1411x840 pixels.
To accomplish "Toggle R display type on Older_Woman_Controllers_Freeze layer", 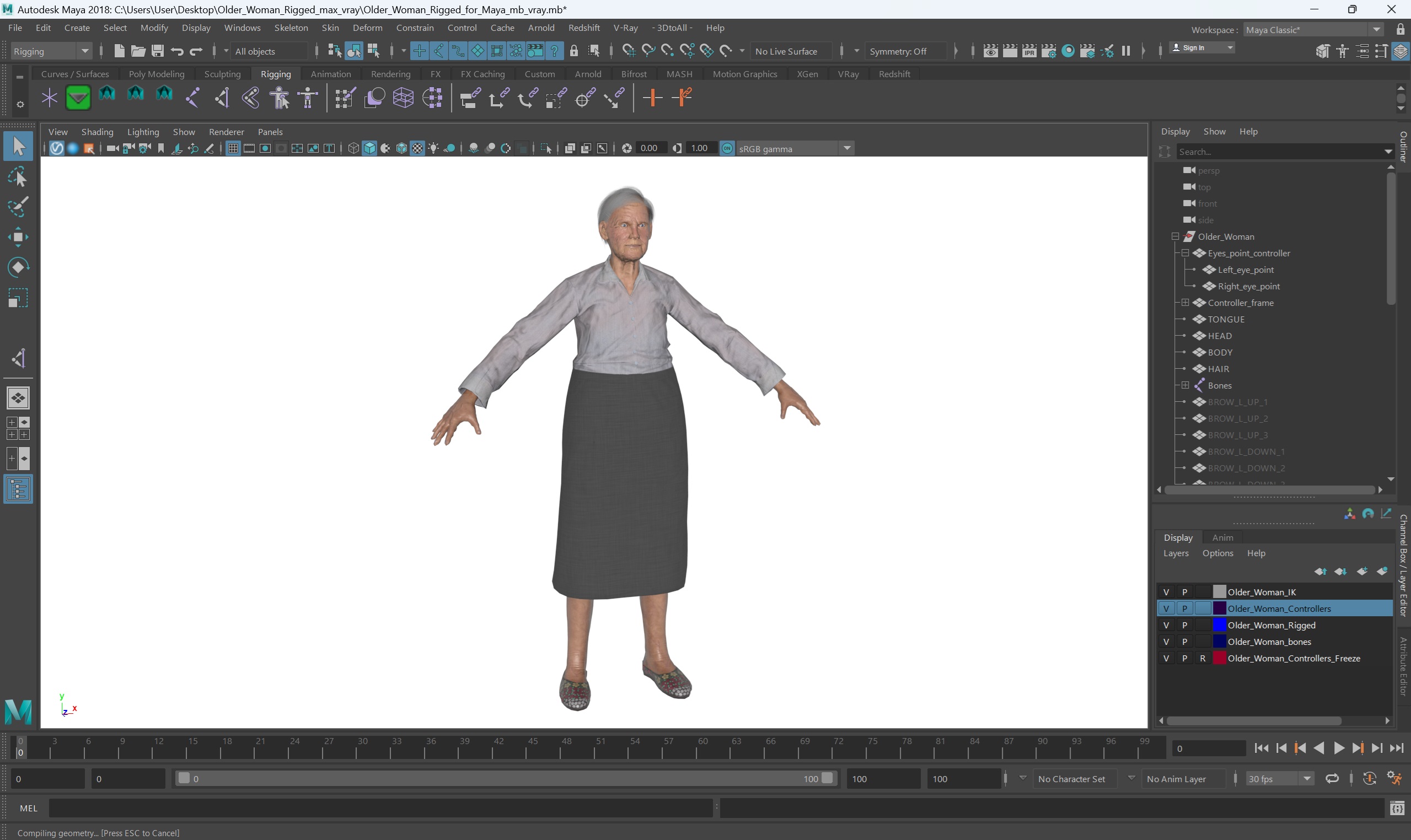I will (x=1202, y=658).
